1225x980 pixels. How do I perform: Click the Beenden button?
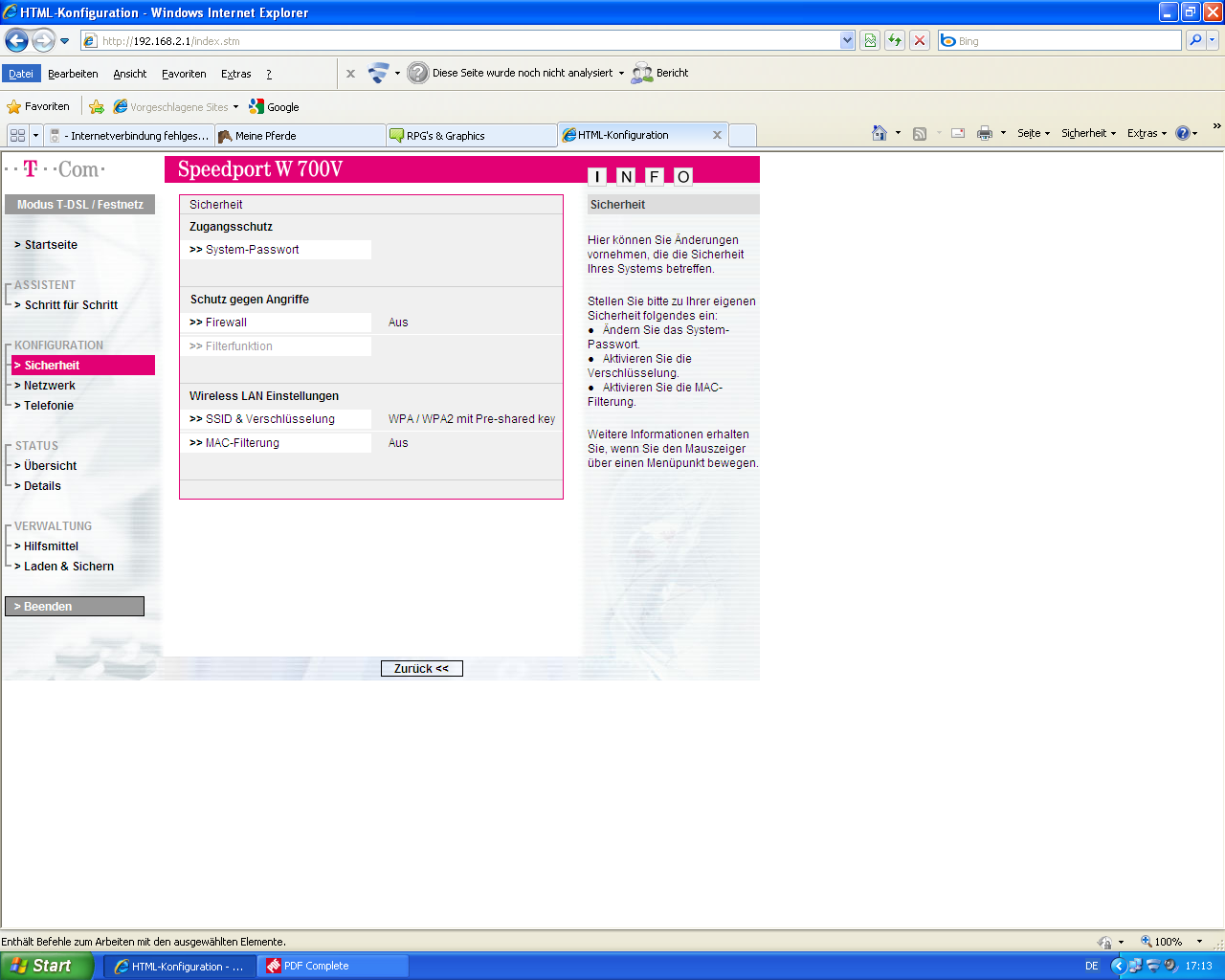tap(75, 607)
